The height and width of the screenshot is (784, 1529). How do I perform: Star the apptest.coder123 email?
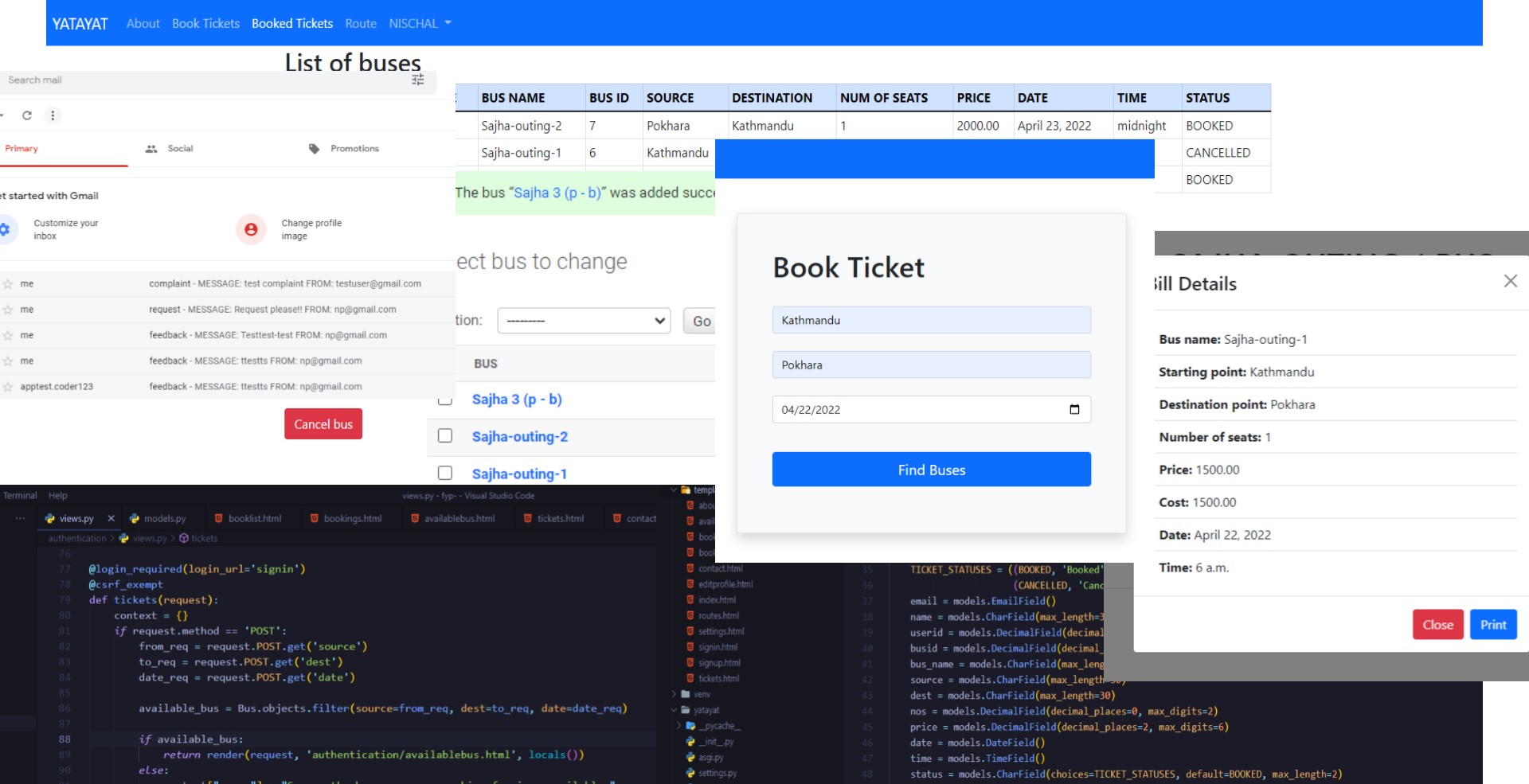7,387
